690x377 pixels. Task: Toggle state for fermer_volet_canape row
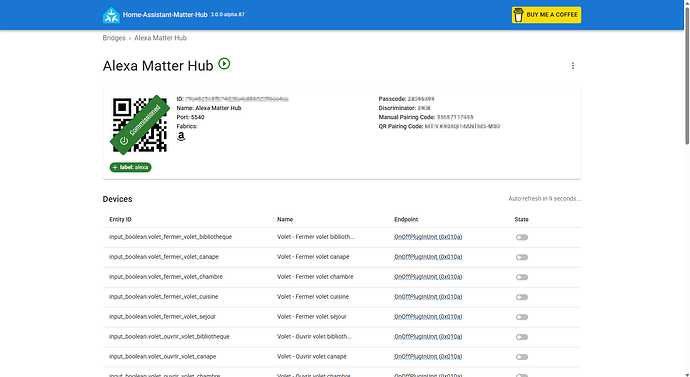tap(522, 257)
